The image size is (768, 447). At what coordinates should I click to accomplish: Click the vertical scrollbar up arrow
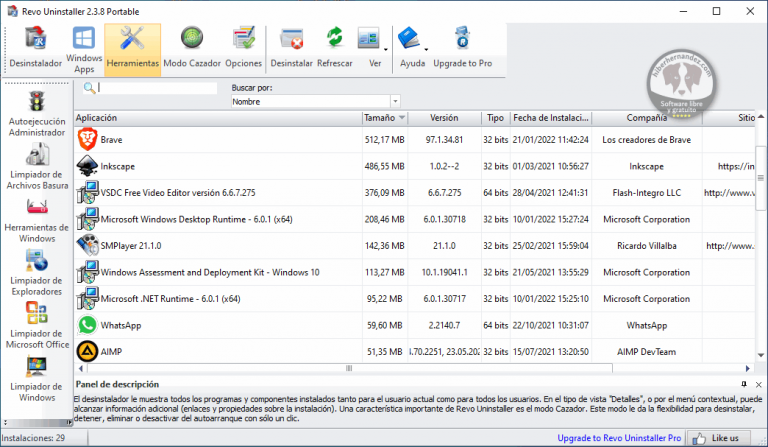tap(761, 117)
